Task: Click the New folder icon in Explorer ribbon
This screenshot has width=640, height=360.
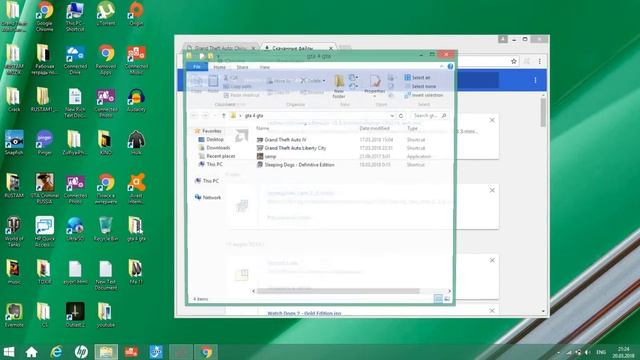Action: tap(339, 86)
